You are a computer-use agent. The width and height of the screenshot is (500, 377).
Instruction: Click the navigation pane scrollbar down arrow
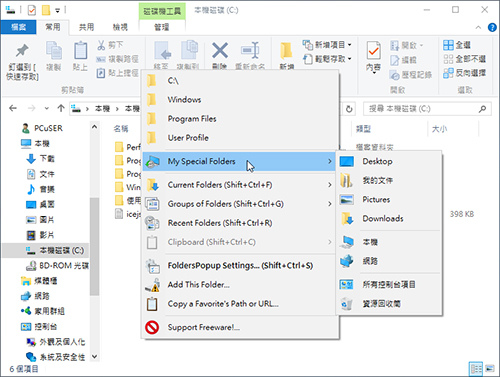[x=95, y=357]
